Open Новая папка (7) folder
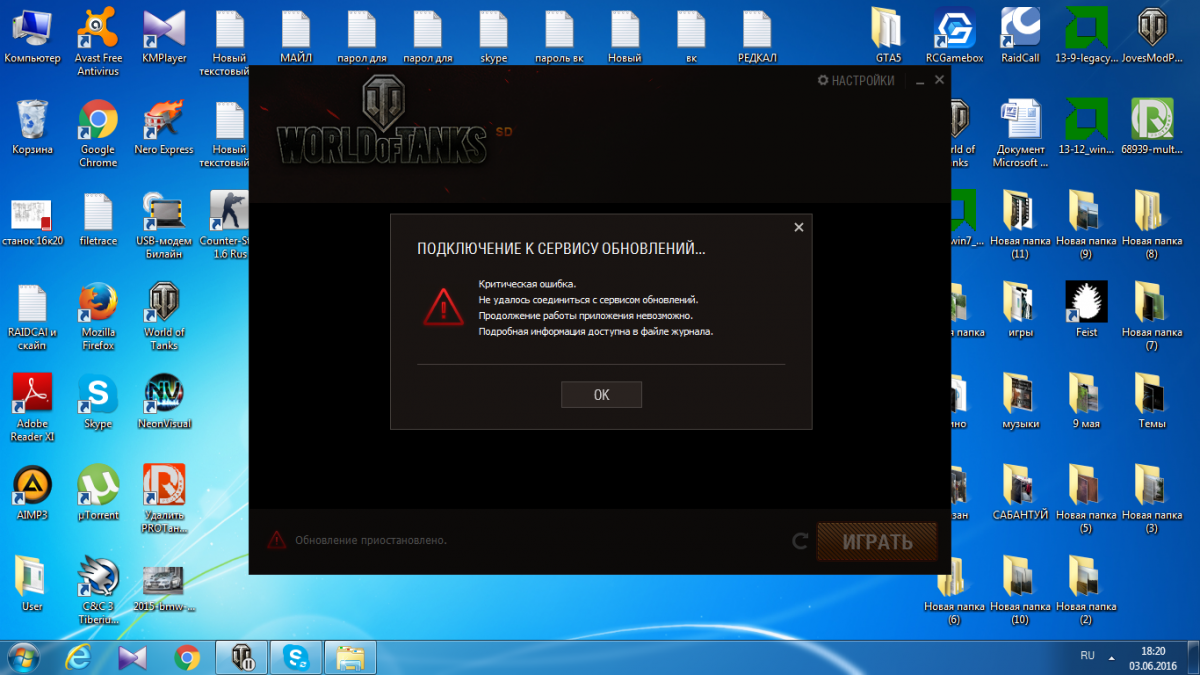 1152,317
